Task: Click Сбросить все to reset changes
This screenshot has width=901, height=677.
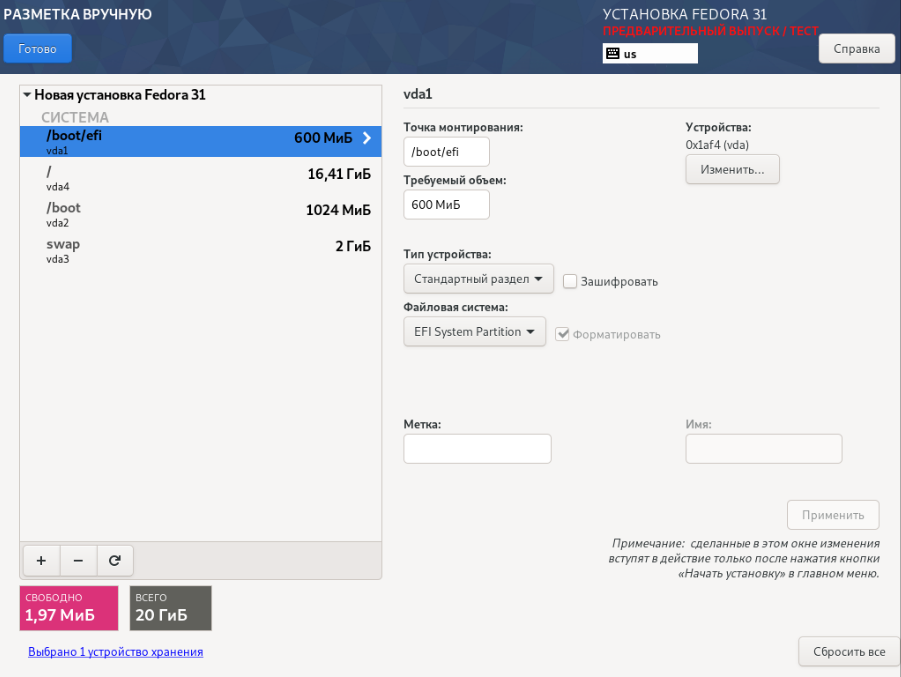Action: tap(848, 651)
